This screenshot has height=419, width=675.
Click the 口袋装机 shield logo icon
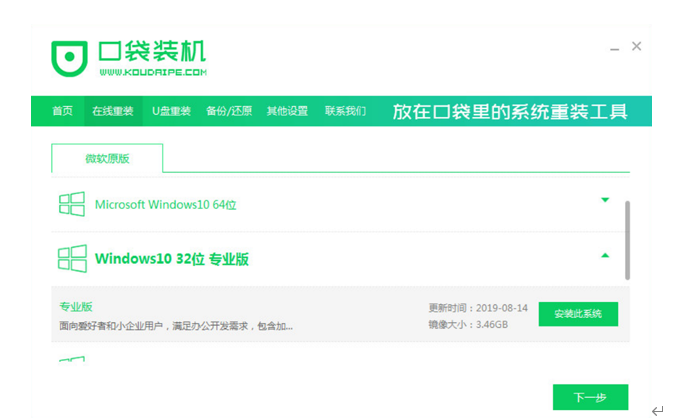coord(69,58)
